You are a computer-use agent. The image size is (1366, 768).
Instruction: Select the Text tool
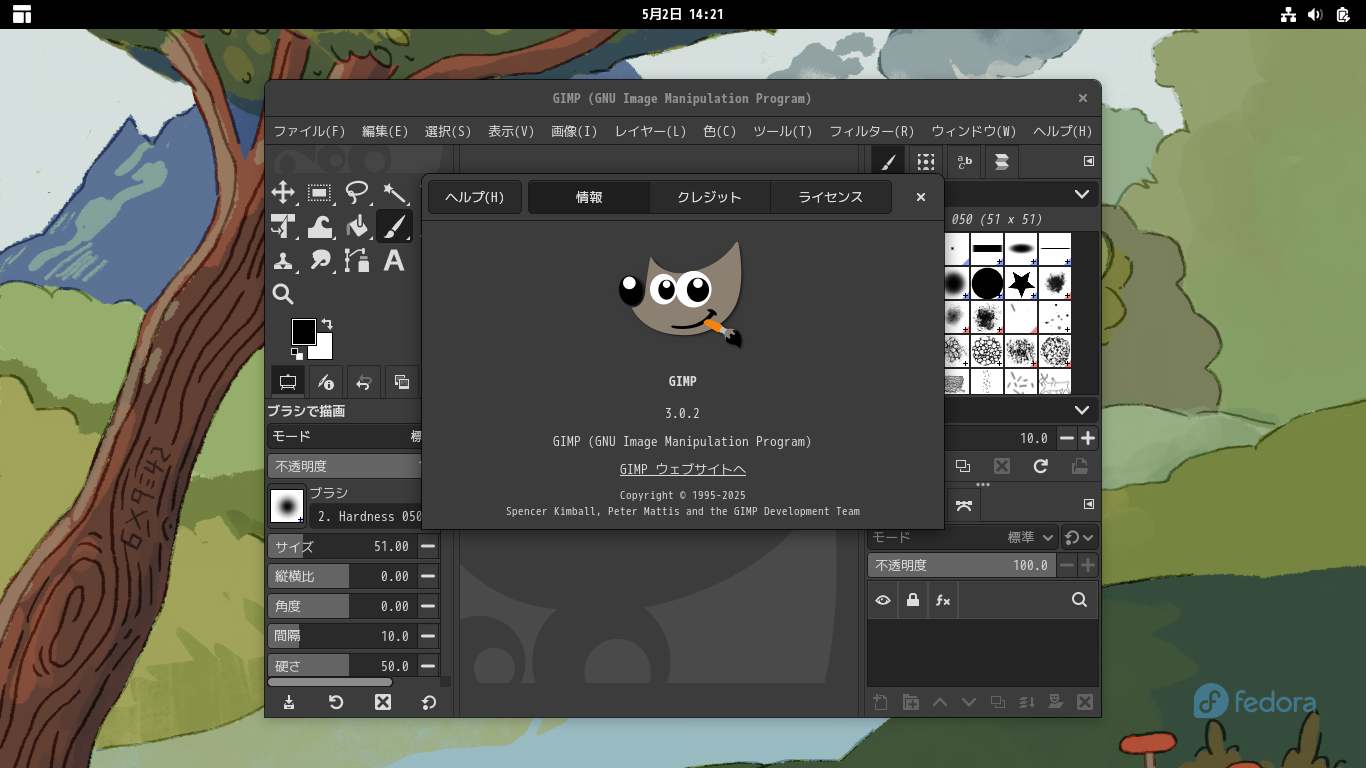[394, 261]
